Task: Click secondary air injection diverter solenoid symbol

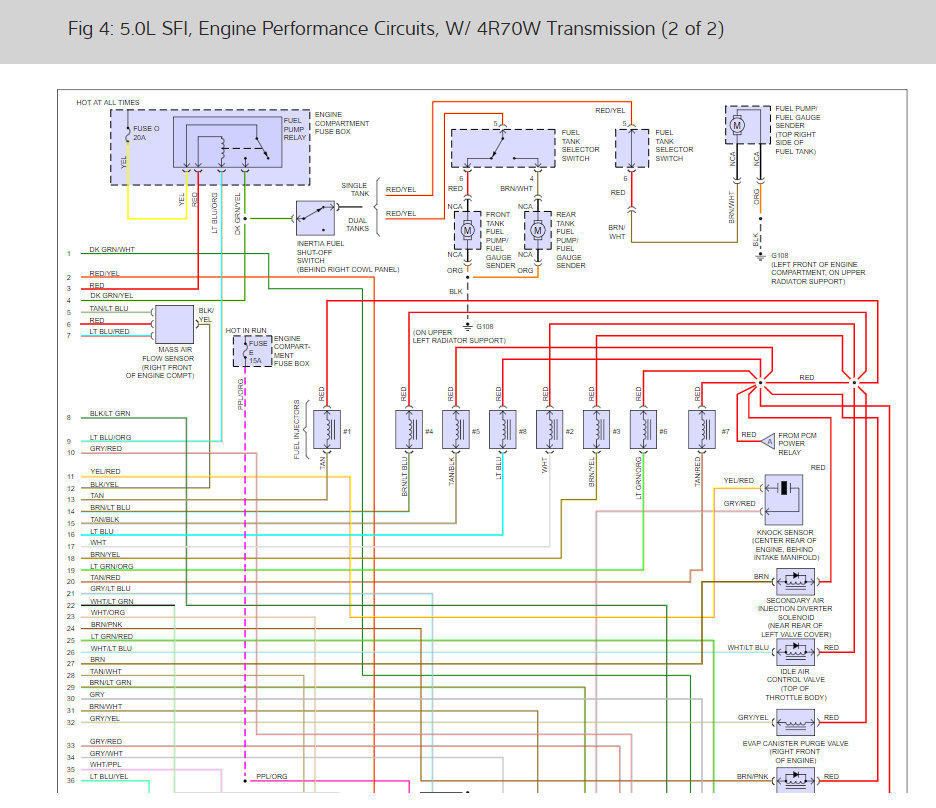Action: [795, 580]
